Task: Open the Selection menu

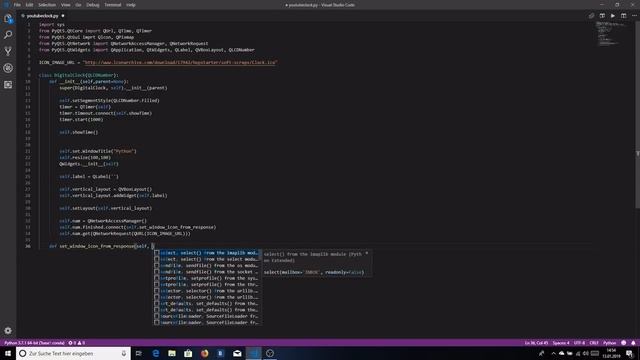Action: click(x=47, y=5)
